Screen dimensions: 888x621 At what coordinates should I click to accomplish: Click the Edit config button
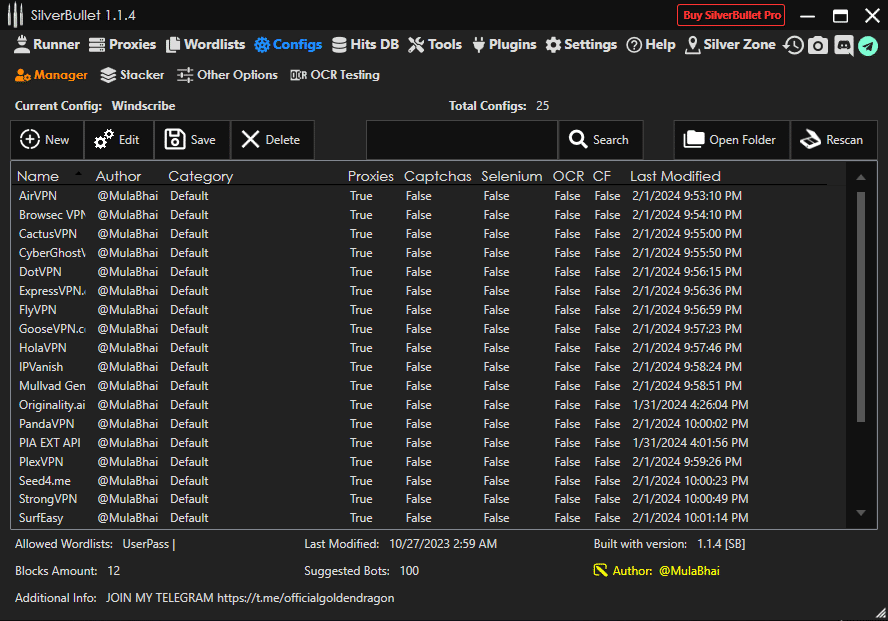pyautogui.click(x=119, y=140)
